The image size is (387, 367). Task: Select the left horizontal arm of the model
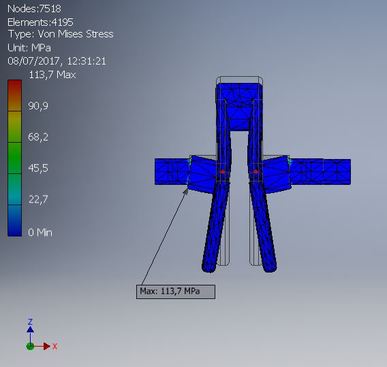point(172,171)
